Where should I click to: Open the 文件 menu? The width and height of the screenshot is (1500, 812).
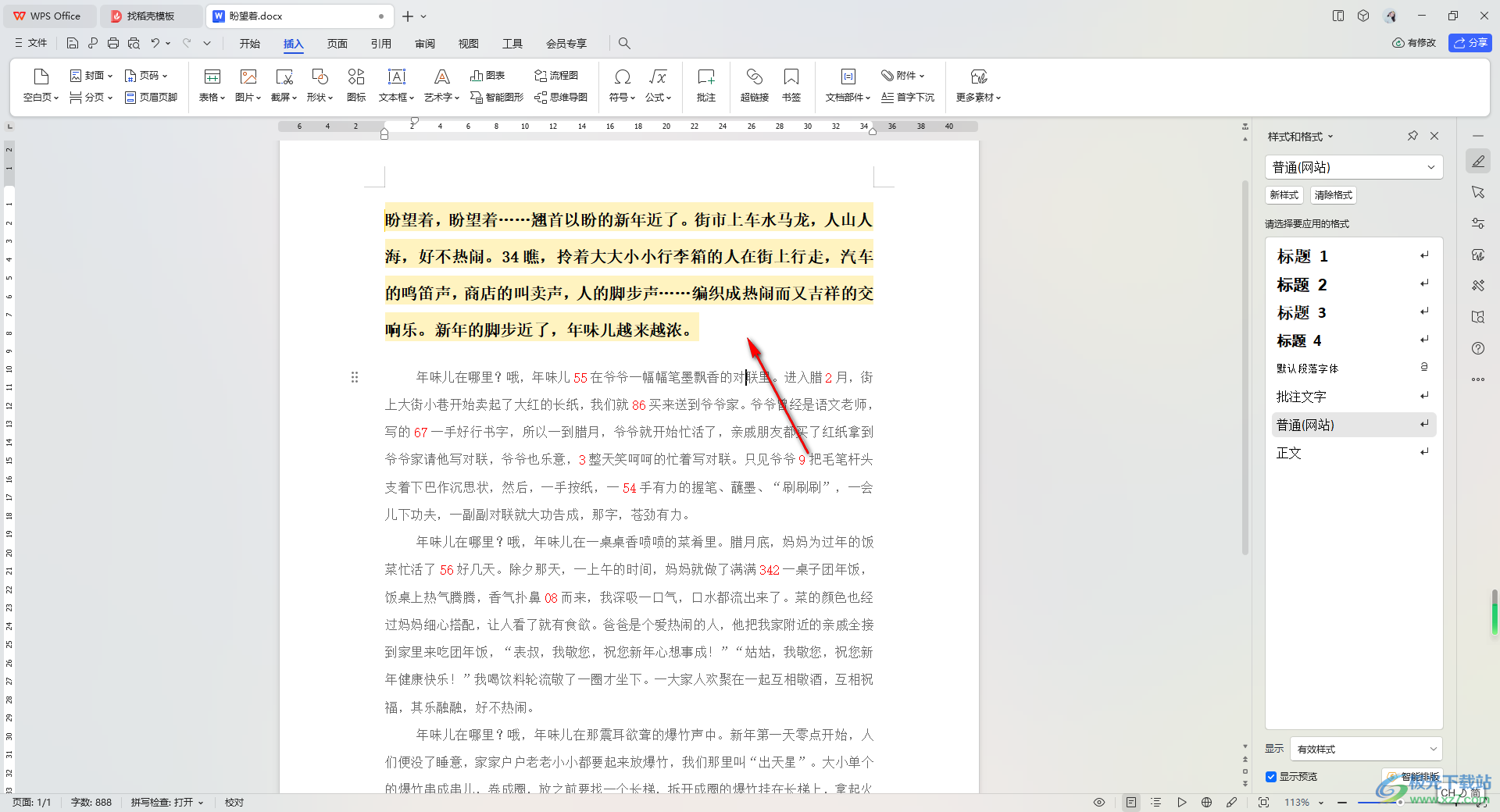click(x=31, y=44)
